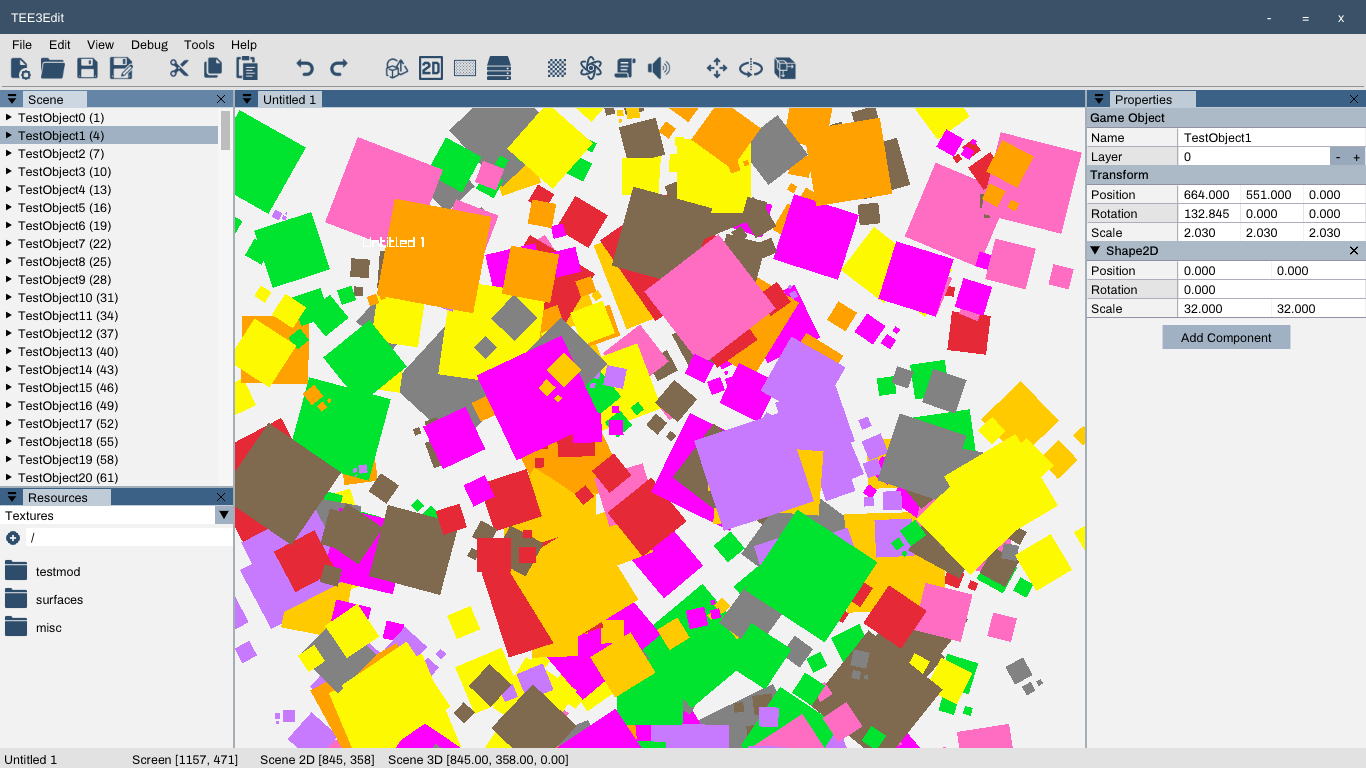
Task: Click the speaker audio icon
Action: tap(658, 68)
